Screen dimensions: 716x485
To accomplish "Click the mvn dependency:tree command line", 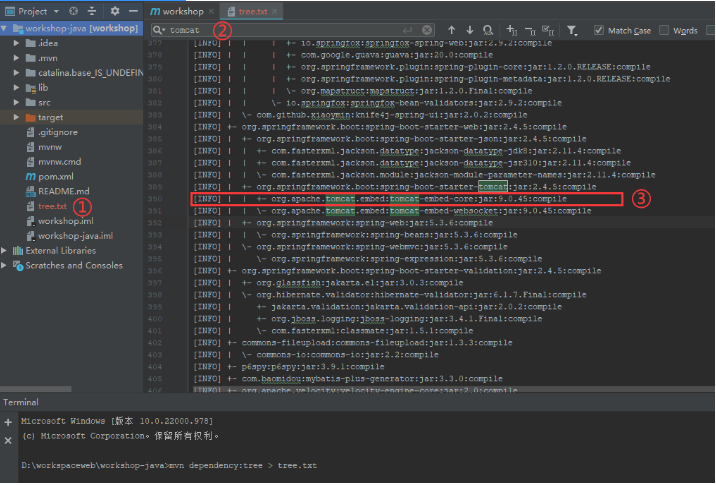I will point(169,465).
